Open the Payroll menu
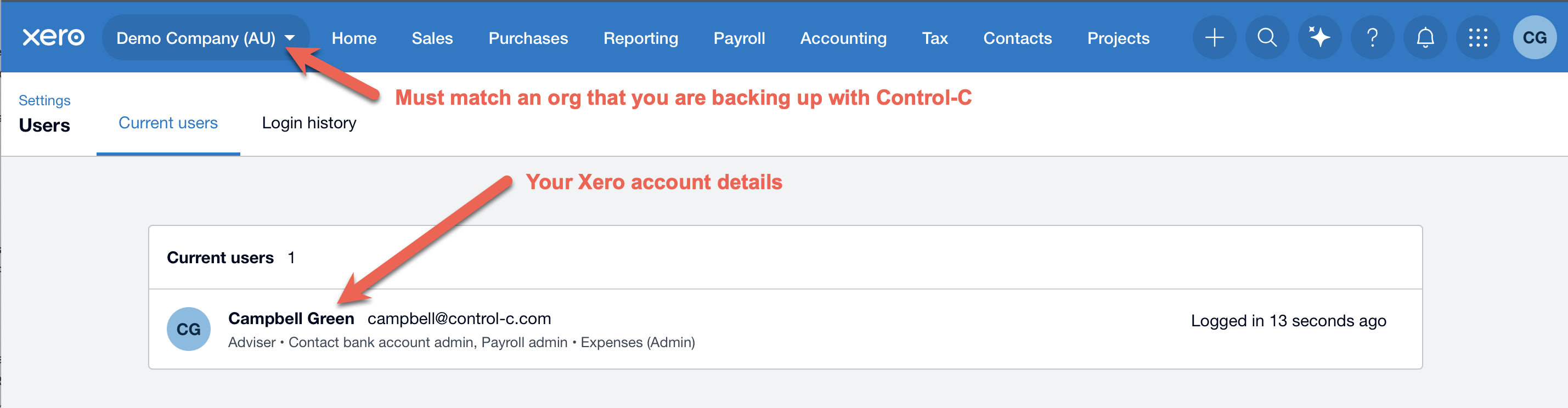Image resolution: width=1568 pixels, height=408 pixels. point(739,38)
